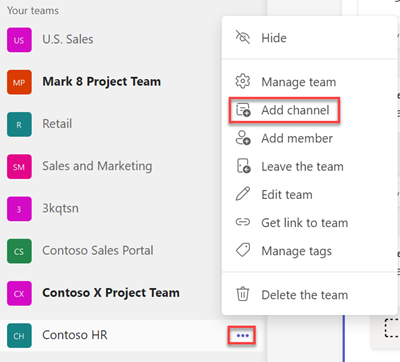This screenshot has width=400, height=362.
Task: Open the U.S. Sales team
Action: 68,39
